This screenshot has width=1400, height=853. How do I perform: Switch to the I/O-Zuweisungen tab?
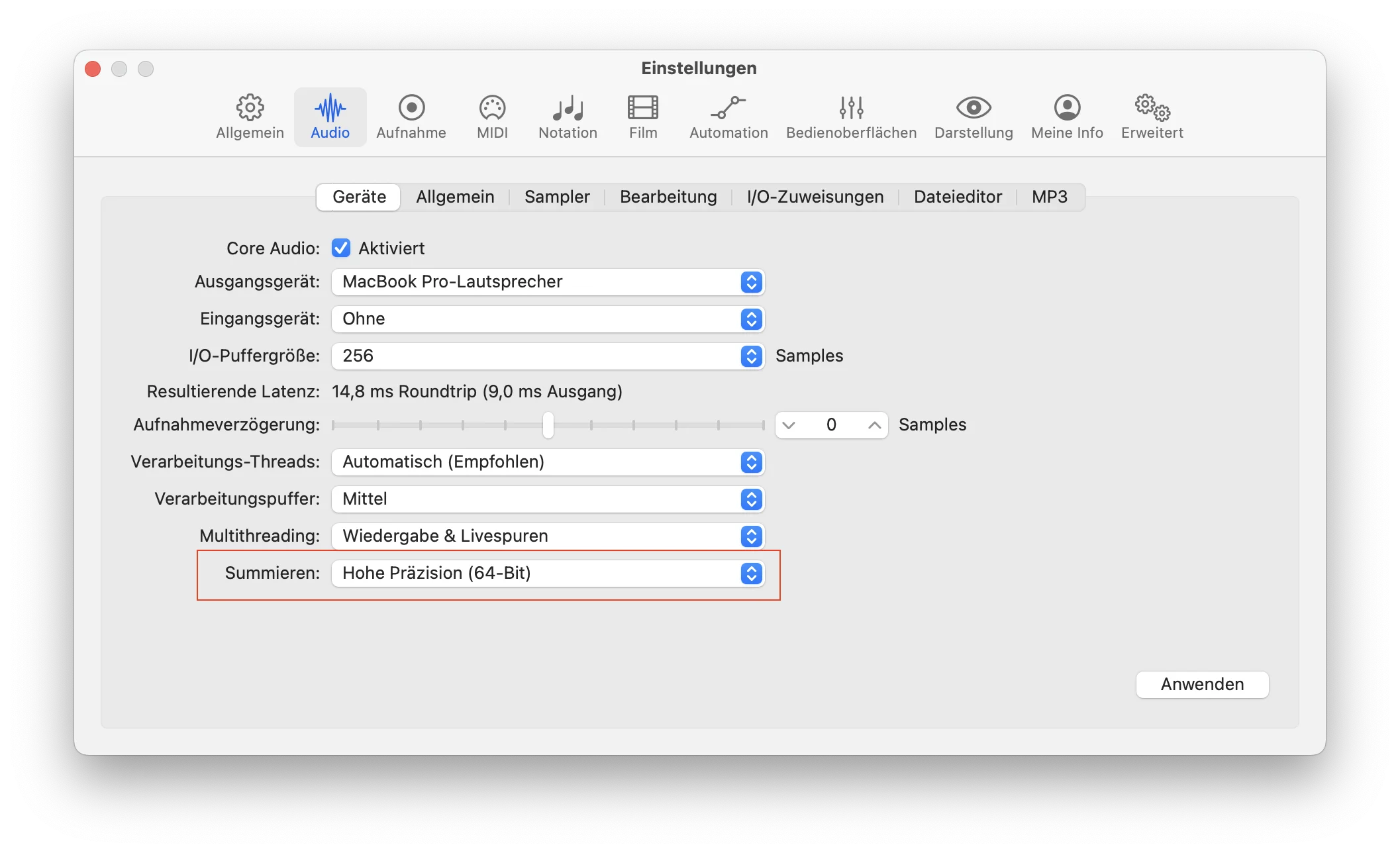[815, 197]
